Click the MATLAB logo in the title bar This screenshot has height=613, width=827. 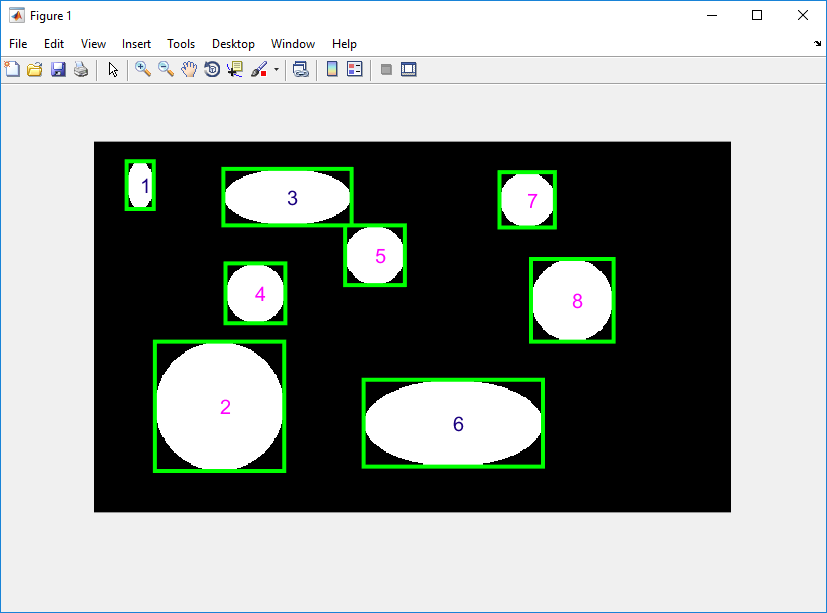[17, 16]
